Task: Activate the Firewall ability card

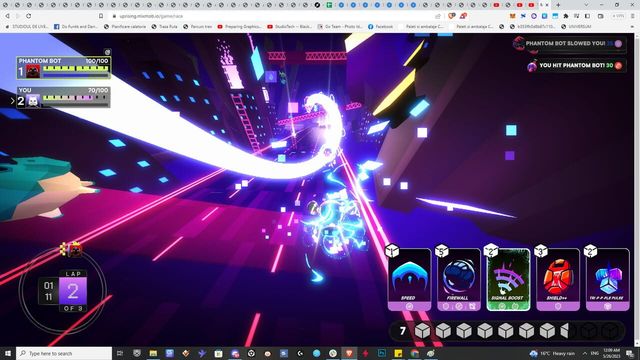Action: 459,280
